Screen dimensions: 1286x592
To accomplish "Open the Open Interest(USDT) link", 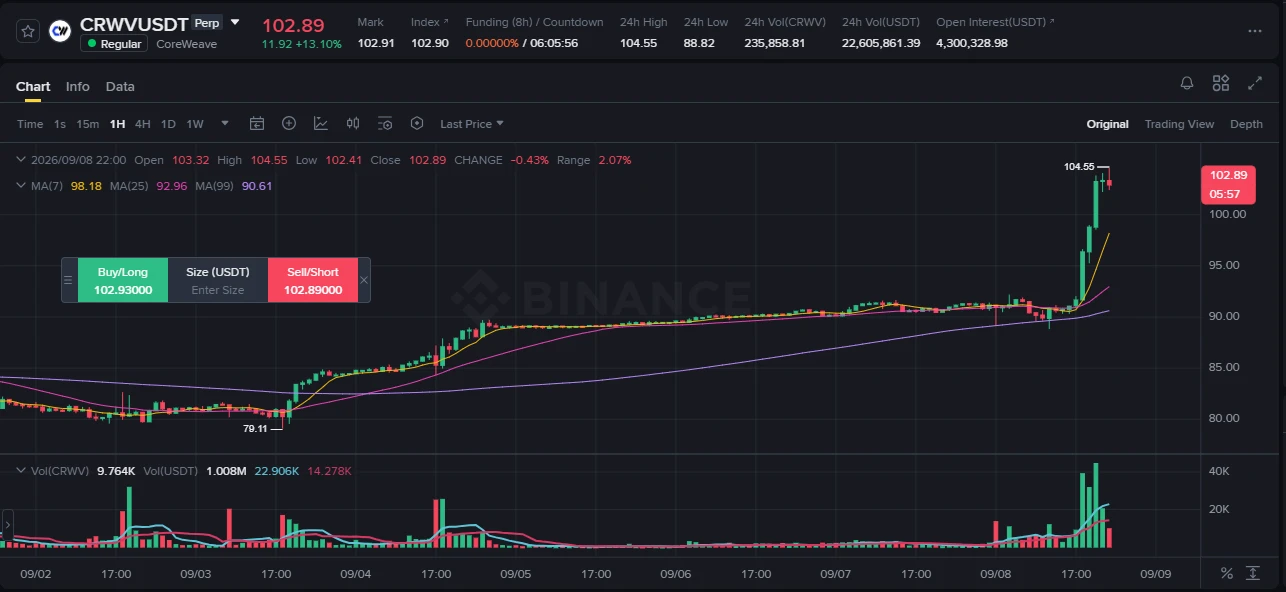I will coord(995,22).
